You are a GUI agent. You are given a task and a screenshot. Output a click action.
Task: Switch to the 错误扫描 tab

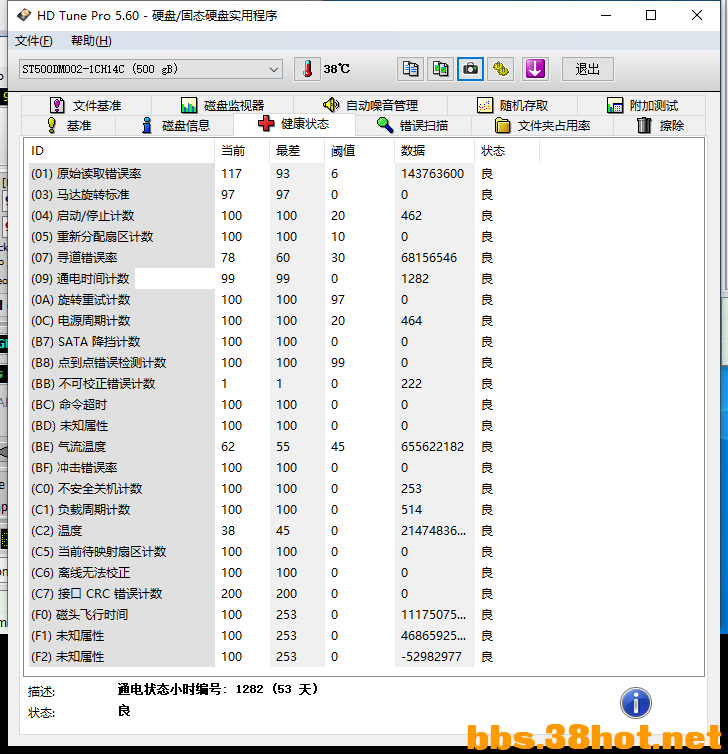(x=413, y=126)
